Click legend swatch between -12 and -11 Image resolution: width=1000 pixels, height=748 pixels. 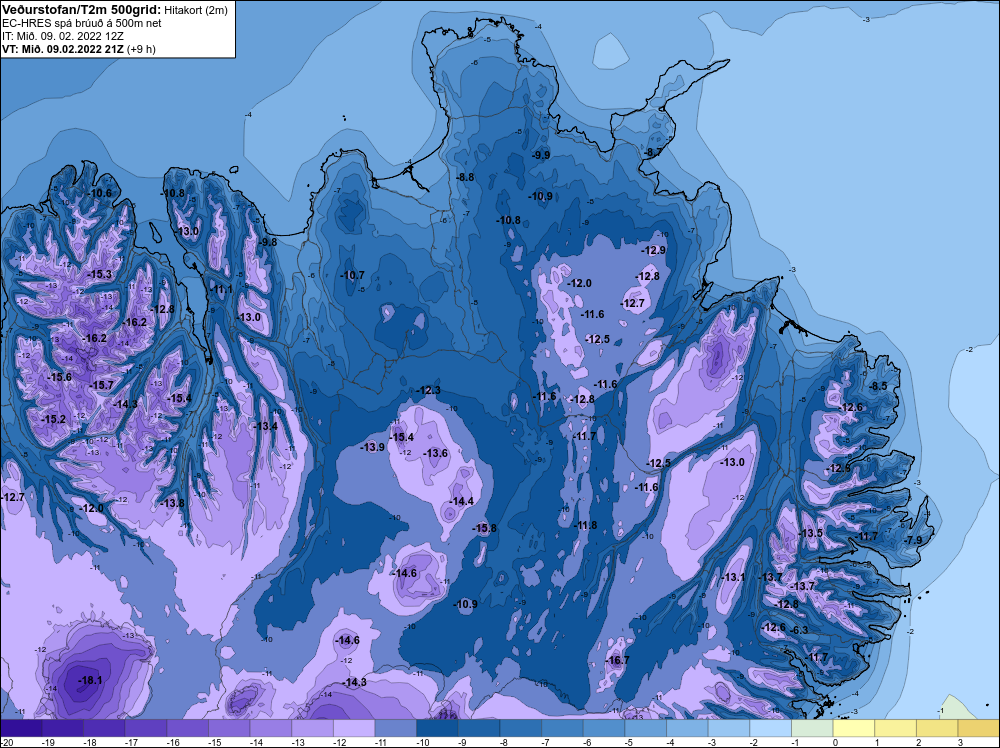click(354, 729)
